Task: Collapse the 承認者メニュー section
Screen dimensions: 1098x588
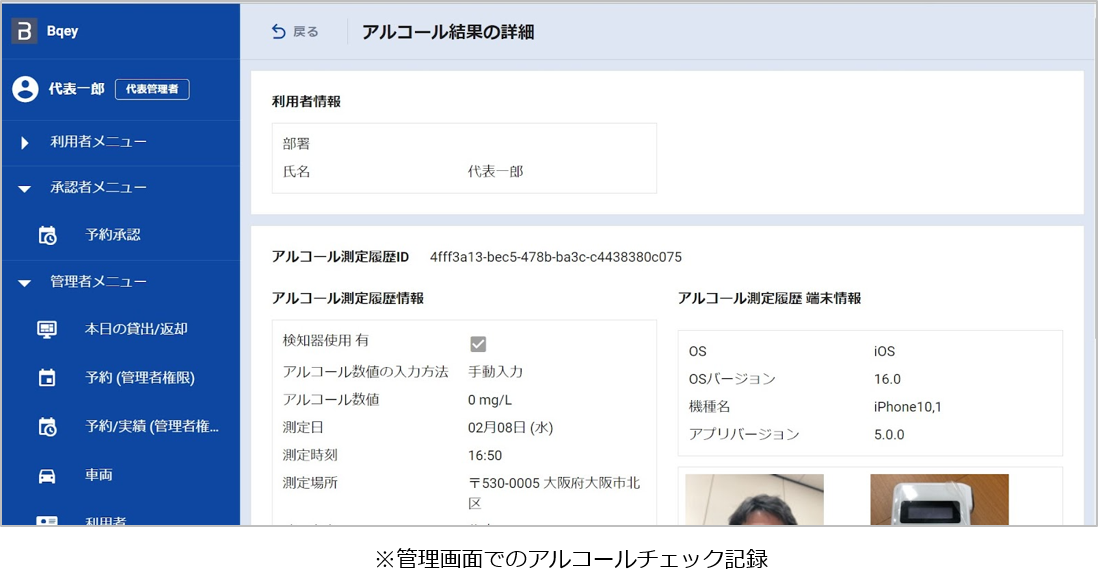Action: 25,189
